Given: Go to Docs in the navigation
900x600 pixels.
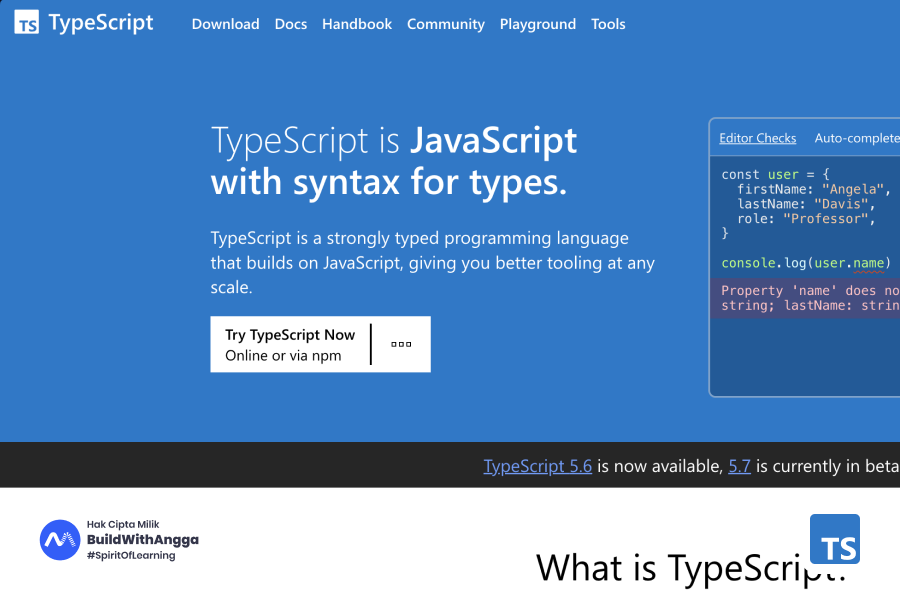Looking at the screenshot, I should click(290, 24).
